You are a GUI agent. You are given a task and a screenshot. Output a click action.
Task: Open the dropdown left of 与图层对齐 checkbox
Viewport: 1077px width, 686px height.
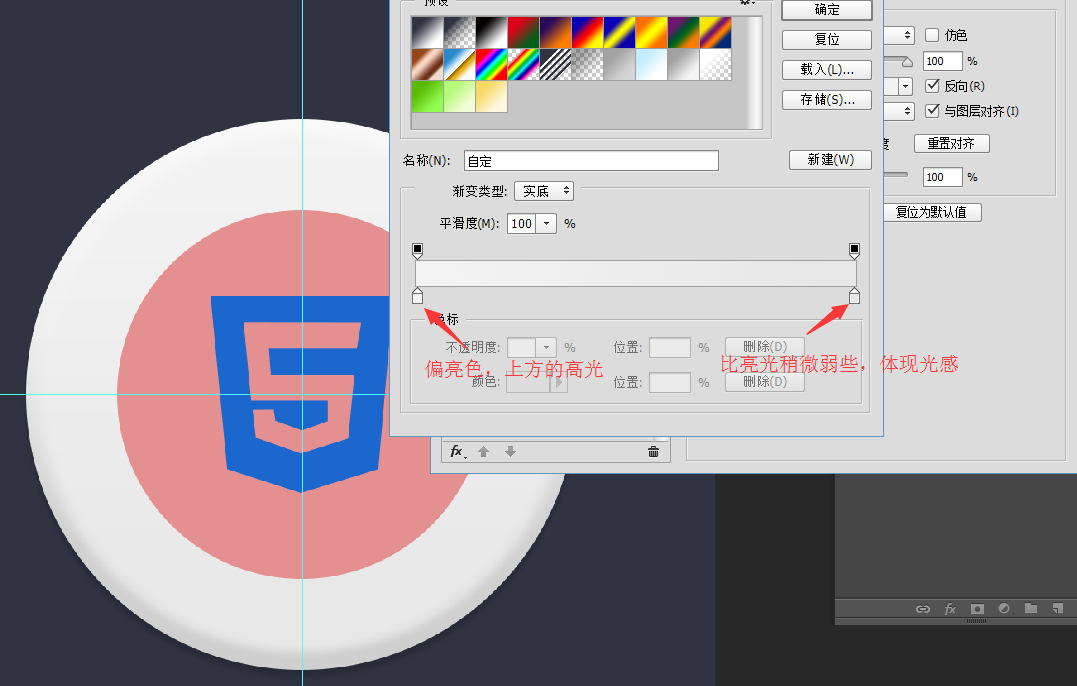pyautogui.click(x=900, y=111)
